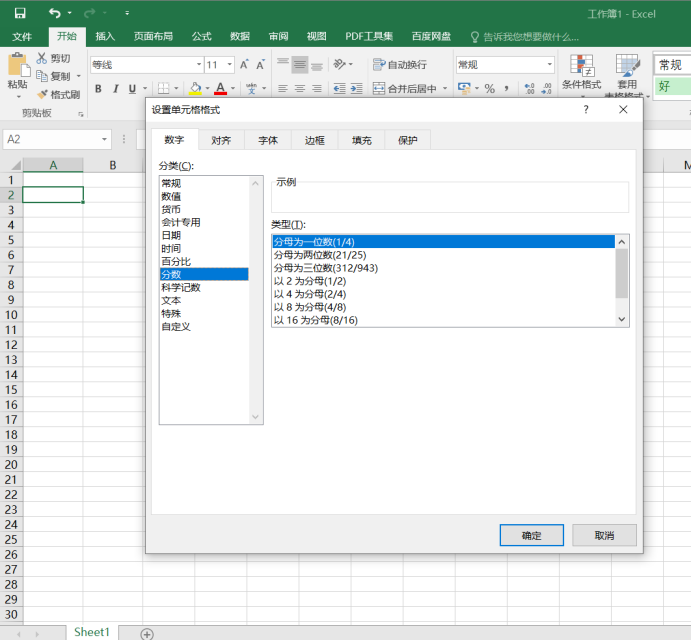Click the text orientation icon
The image size is (692, 640).
339,64
